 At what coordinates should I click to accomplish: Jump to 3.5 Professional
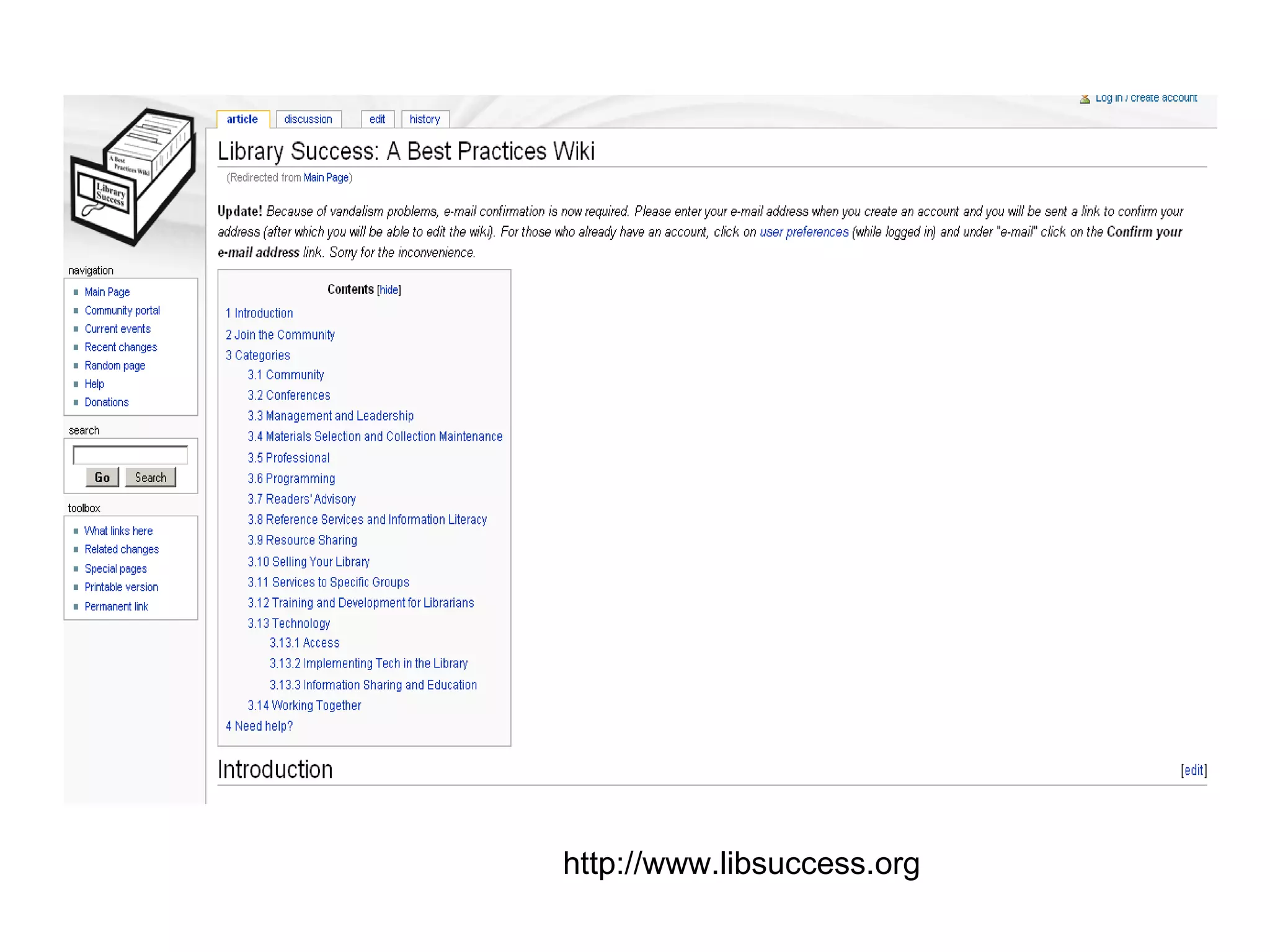(x=289, y=458)
